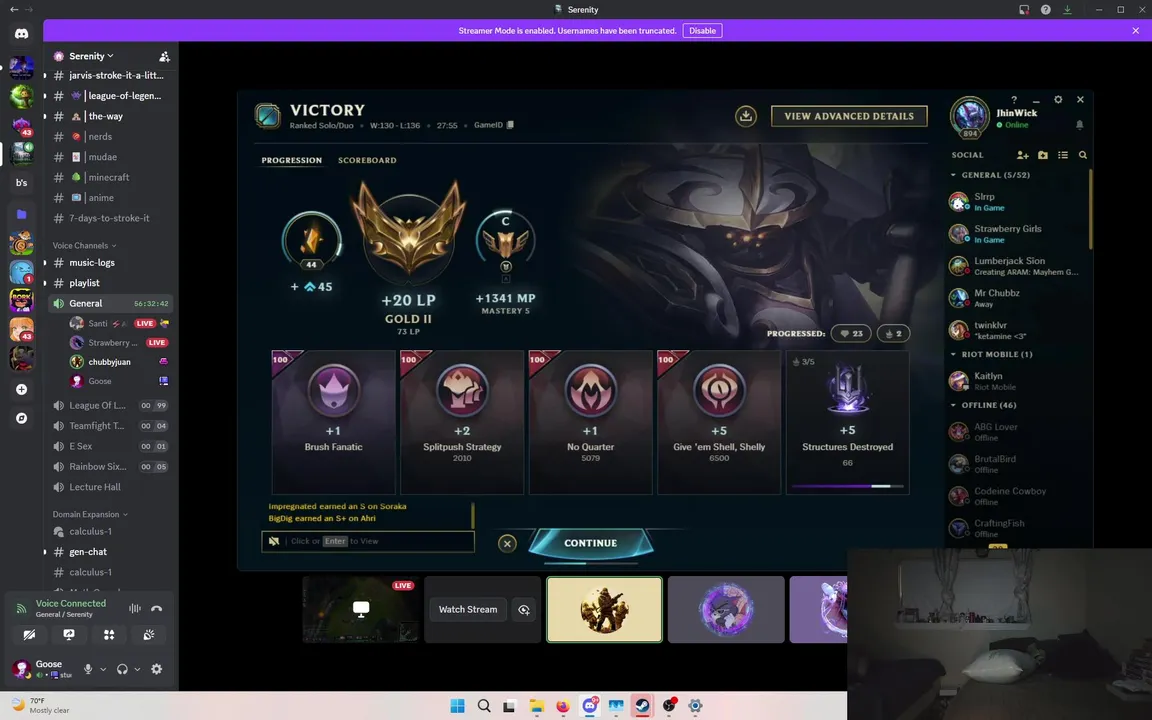Click download replay icon in League
This screenshot has width=1152, height=720.
[746, 116]
